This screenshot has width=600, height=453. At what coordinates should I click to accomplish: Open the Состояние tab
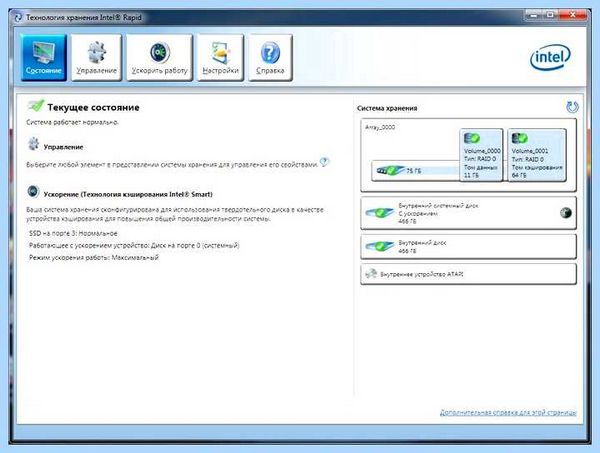pos(44,57)
